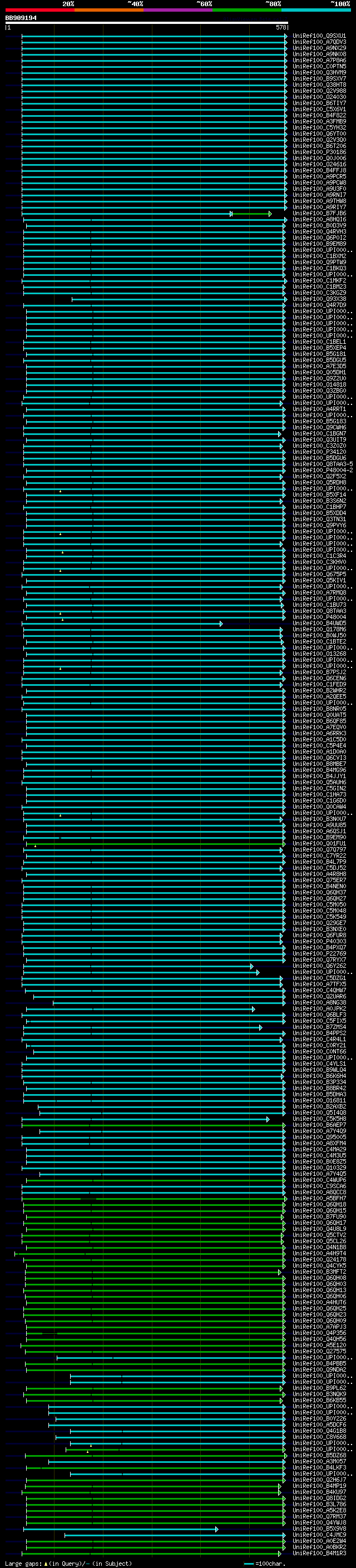Click the UniRef100_C3KGZ9 label

pos(319,293)
